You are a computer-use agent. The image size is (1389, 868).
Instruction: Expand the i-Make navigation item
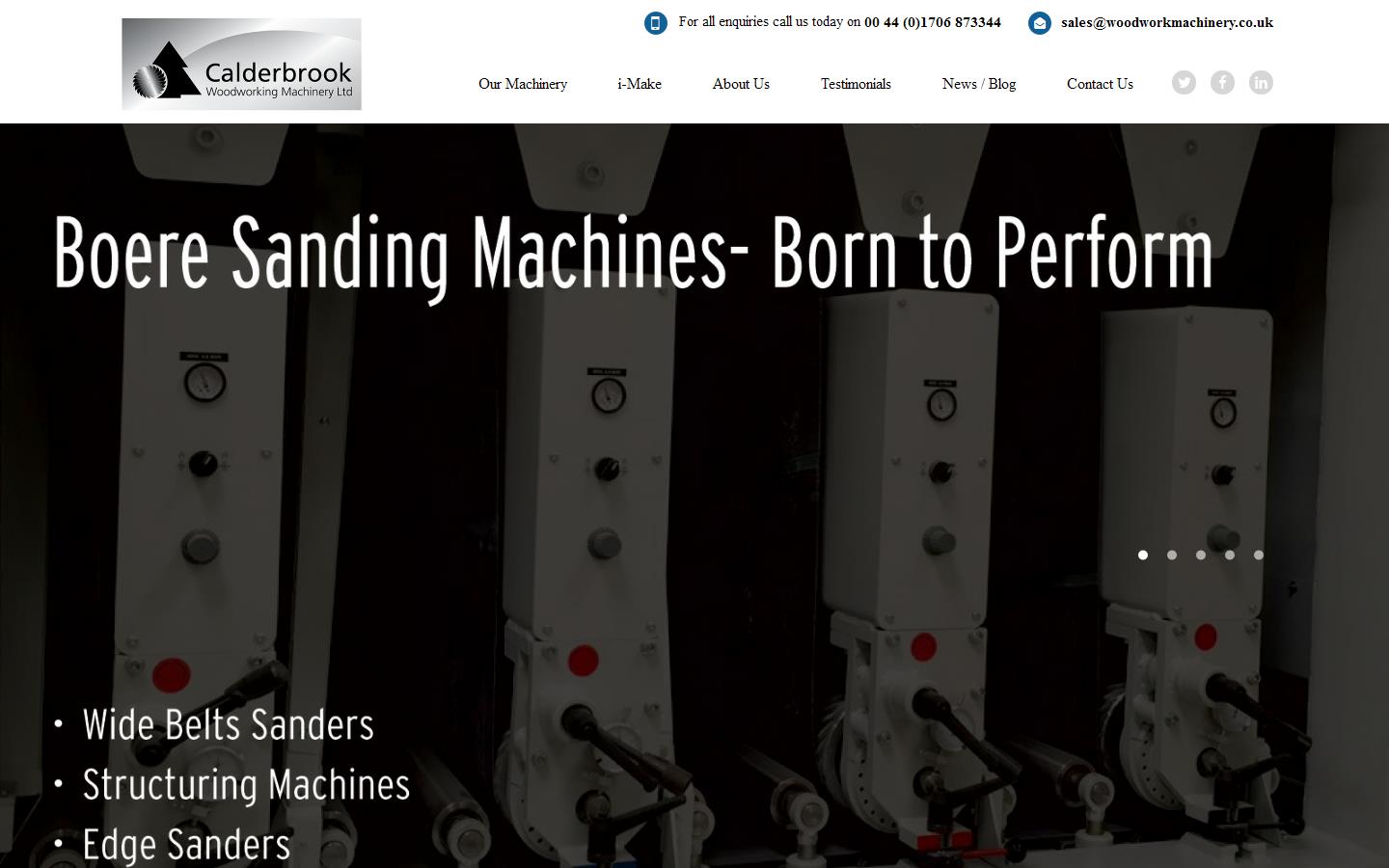pos(639,84)
